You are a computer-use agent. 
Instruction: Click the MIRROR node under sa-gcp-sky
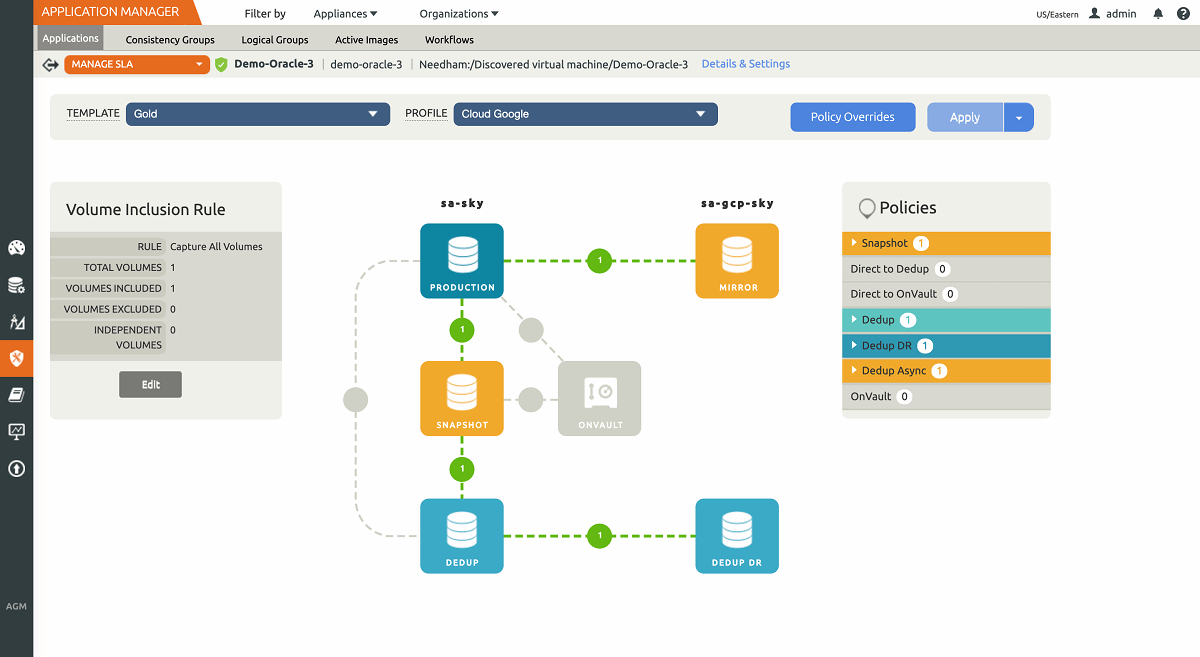pos(737,260)
